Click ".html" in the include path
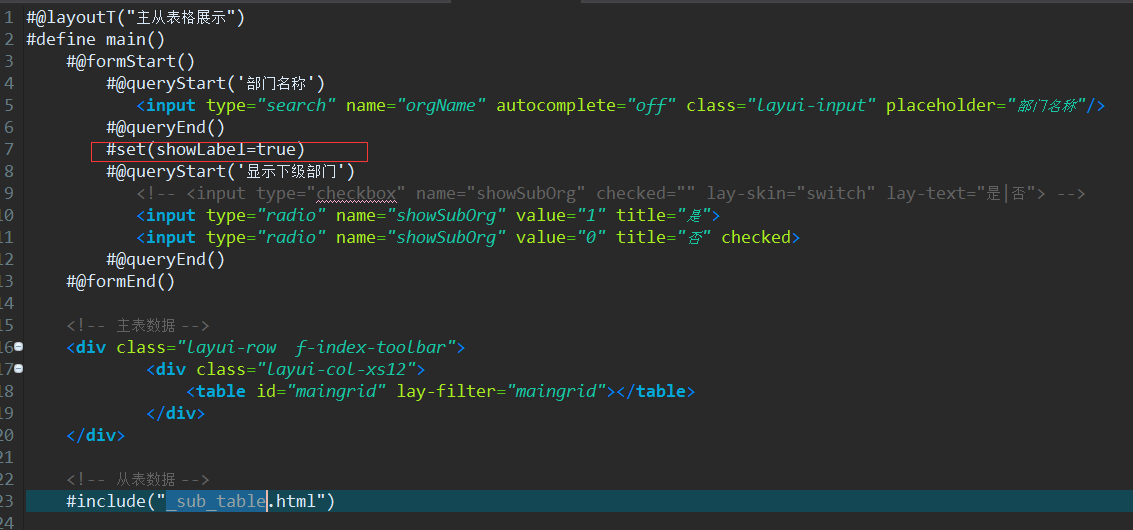The height and width of the screenshot is (530, 1133). 293,501
